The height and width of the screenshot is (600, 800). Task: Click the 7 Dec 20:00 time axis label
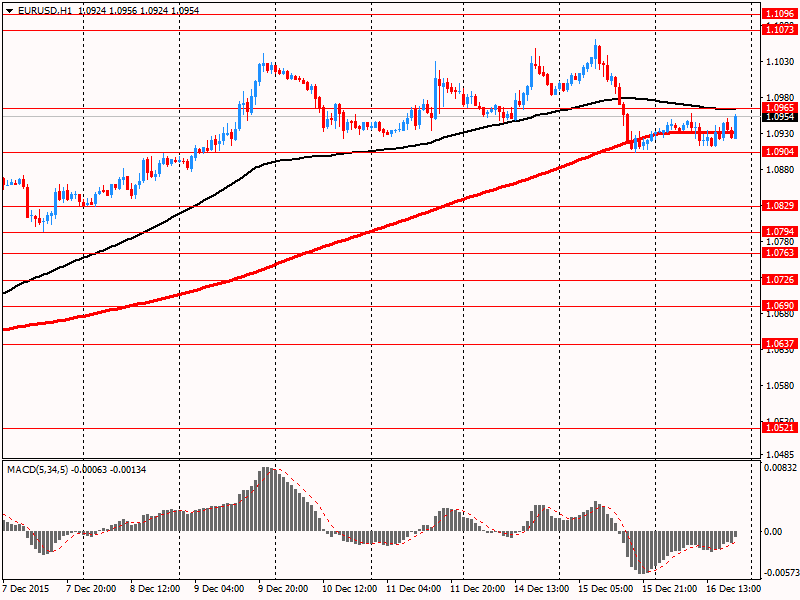pyautogui.click(x=91, y=589)
